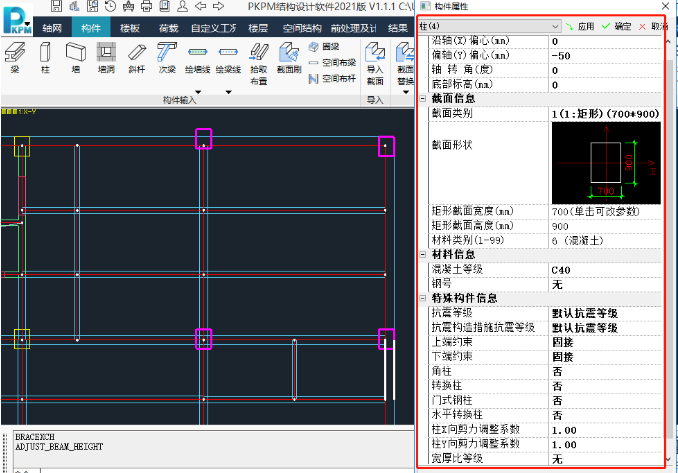Open the 轴网 ribbon tab
This screenshot has width=678, height=473.
point(52,28)
